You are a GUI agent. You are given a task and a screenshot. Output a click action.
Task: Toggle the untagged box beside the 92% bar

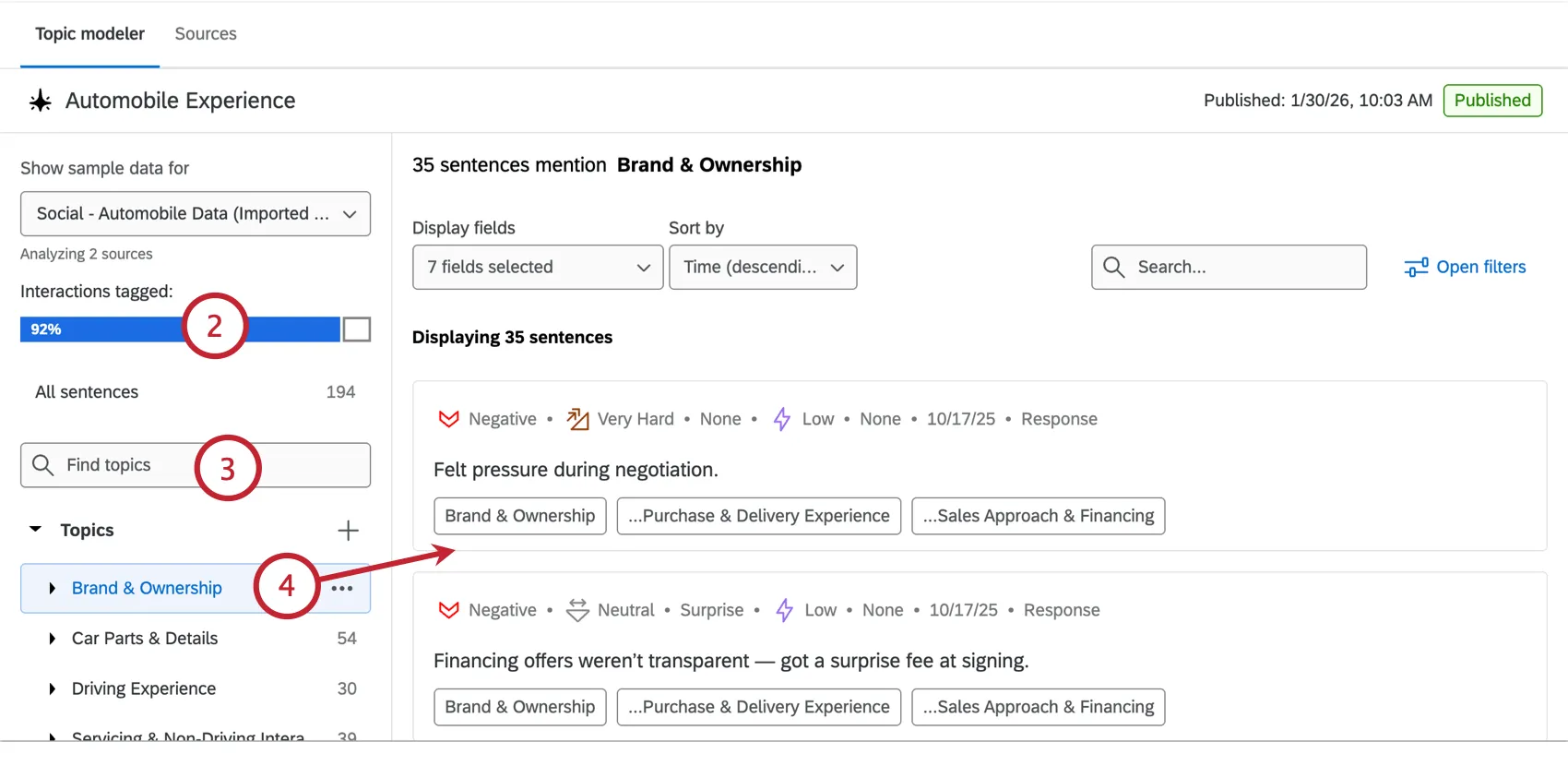(357, 329)
